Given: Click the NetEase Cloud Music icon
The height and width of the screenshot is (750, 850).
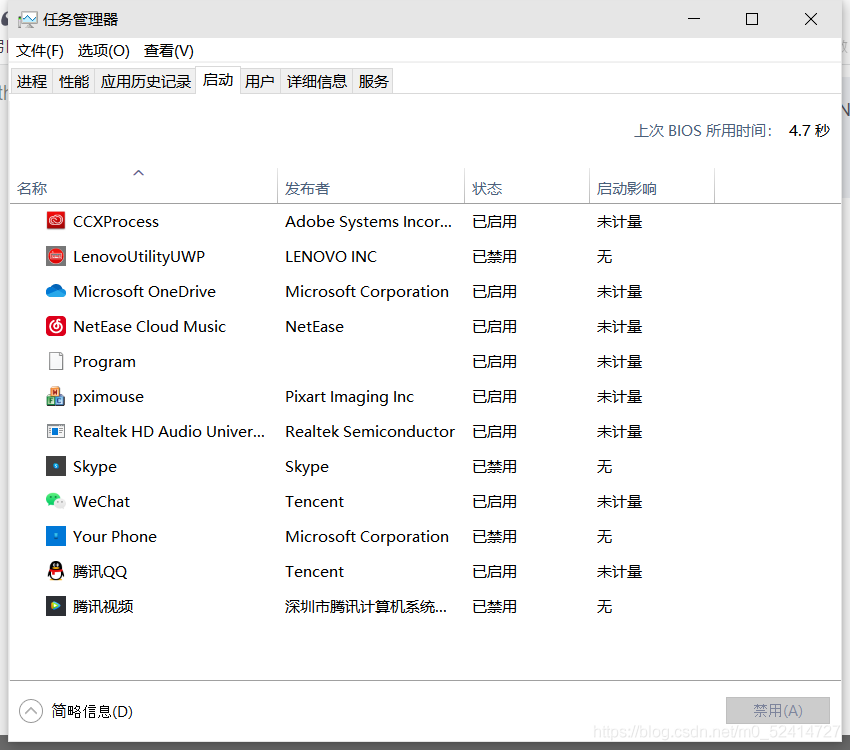Looking at the screenshot, I should pos(56,326).
